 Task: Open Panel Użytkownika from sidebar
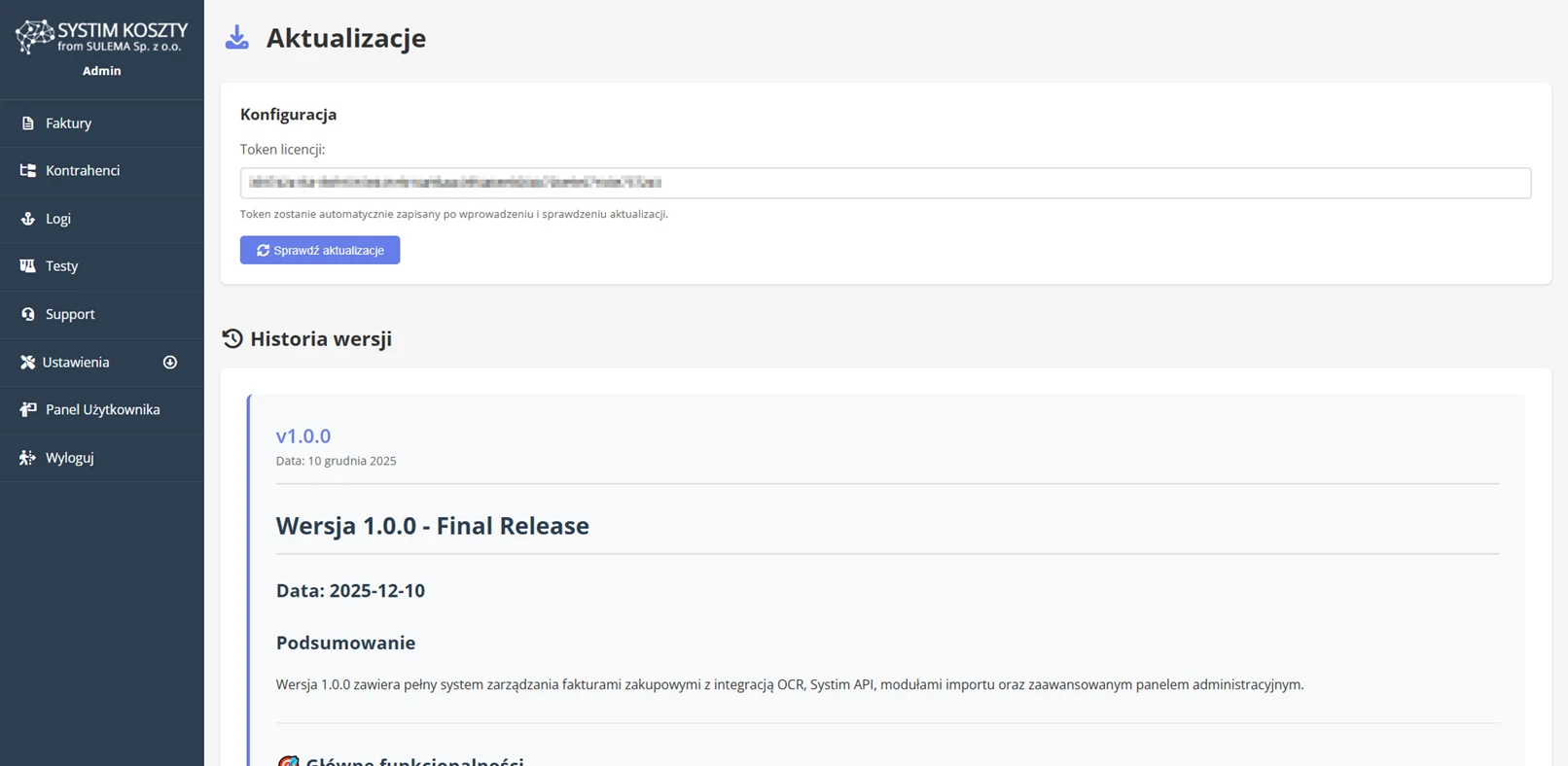point(102,410)
